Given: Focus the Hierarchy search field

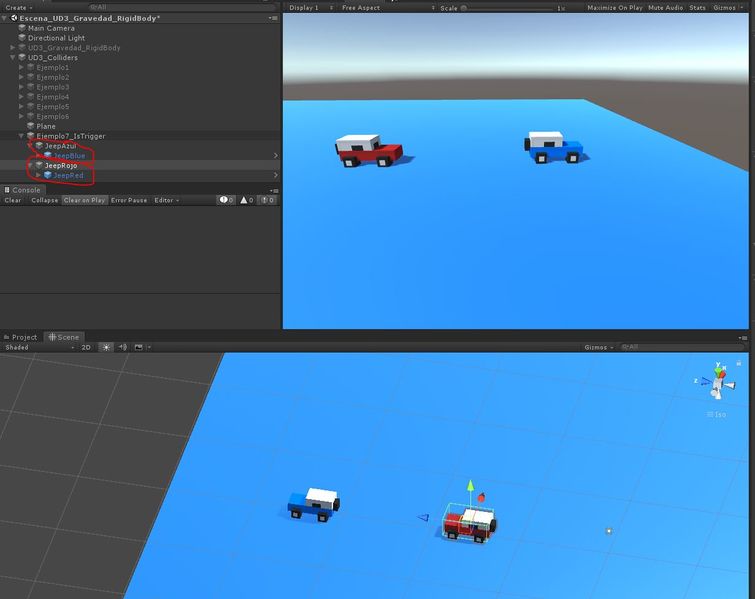Looking at the screenshot, I should [181, 7].
